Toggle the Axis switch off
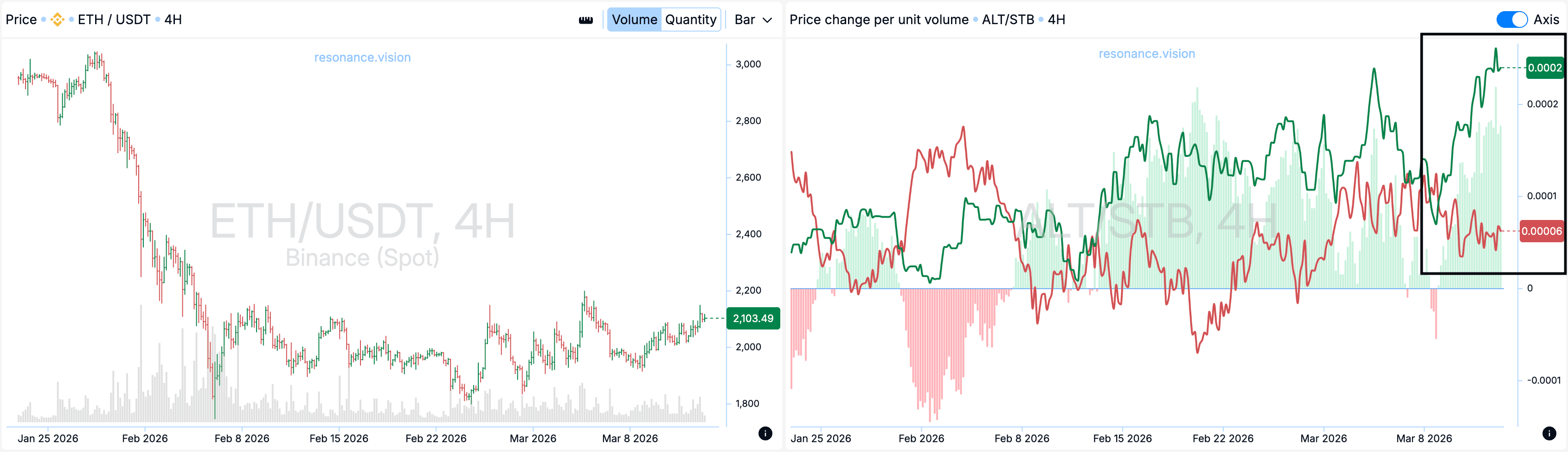Image resolution: width=1568 pixels, height=452 pixels. coord(1511,19)
